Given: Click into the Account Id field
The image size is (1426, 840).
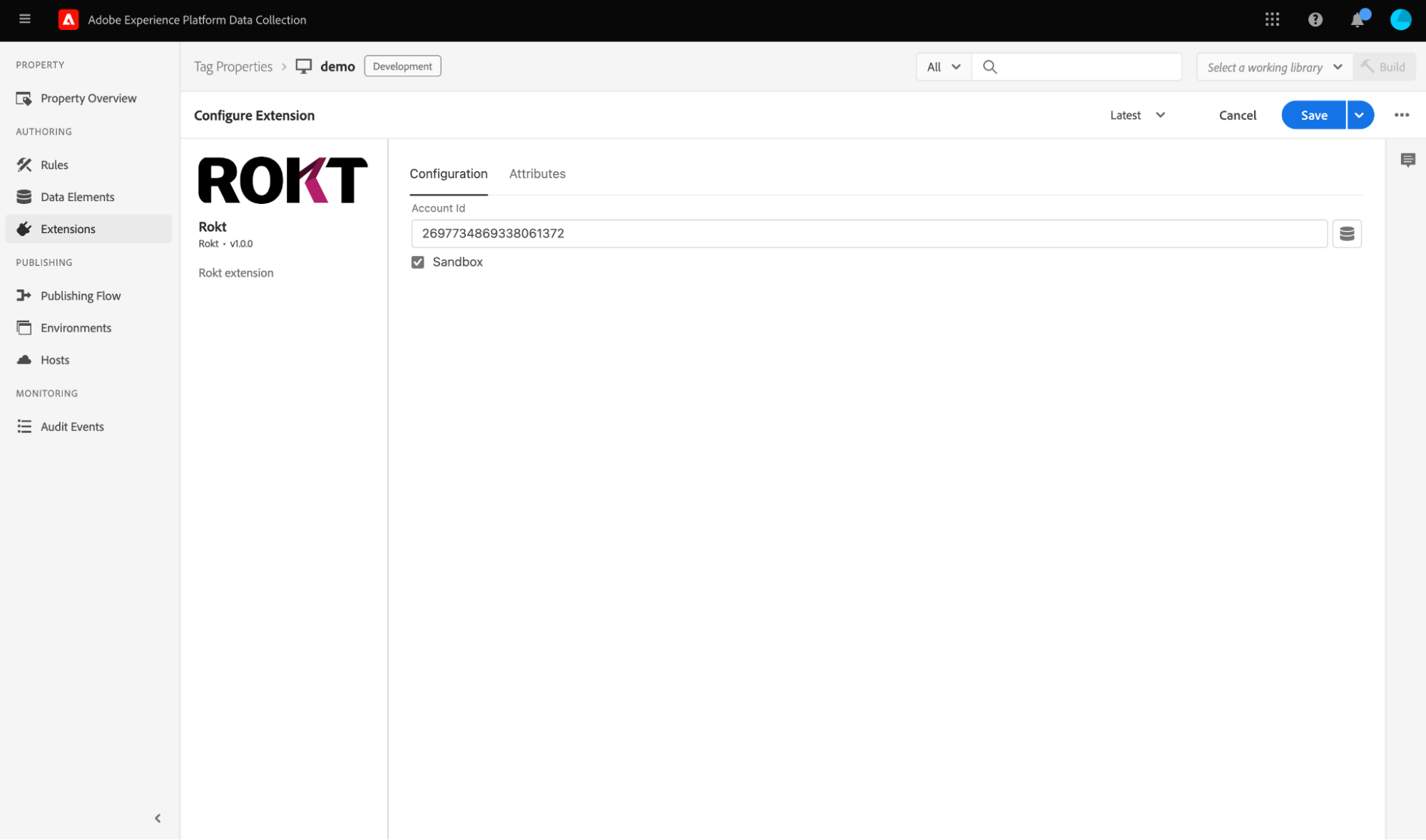Looking at the screenshot, I should 869,233.
